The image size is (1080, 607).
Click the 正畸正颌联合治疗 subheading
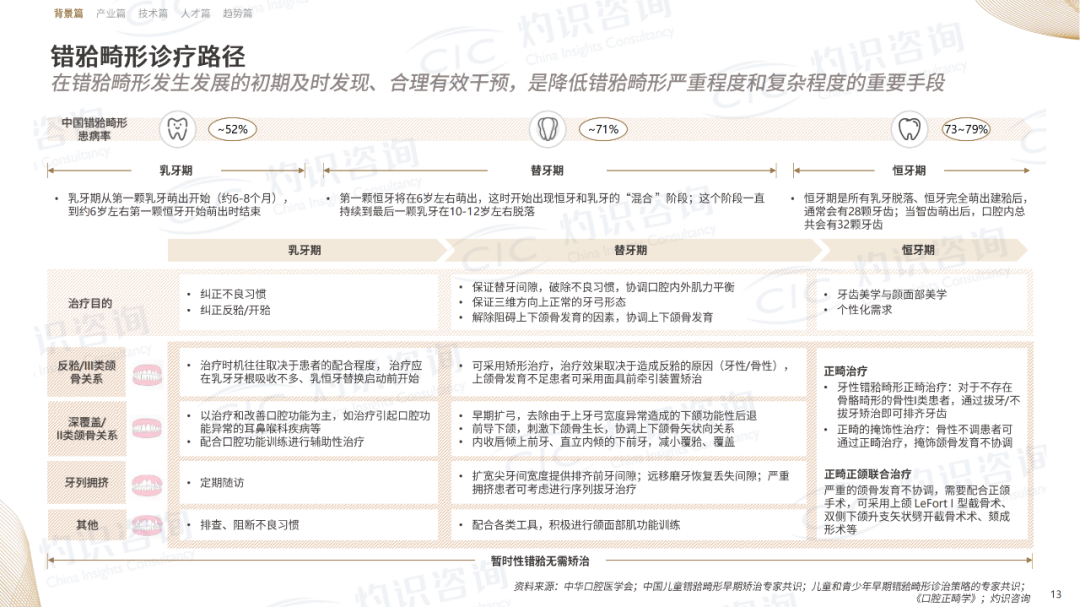[x=867, y=474]
